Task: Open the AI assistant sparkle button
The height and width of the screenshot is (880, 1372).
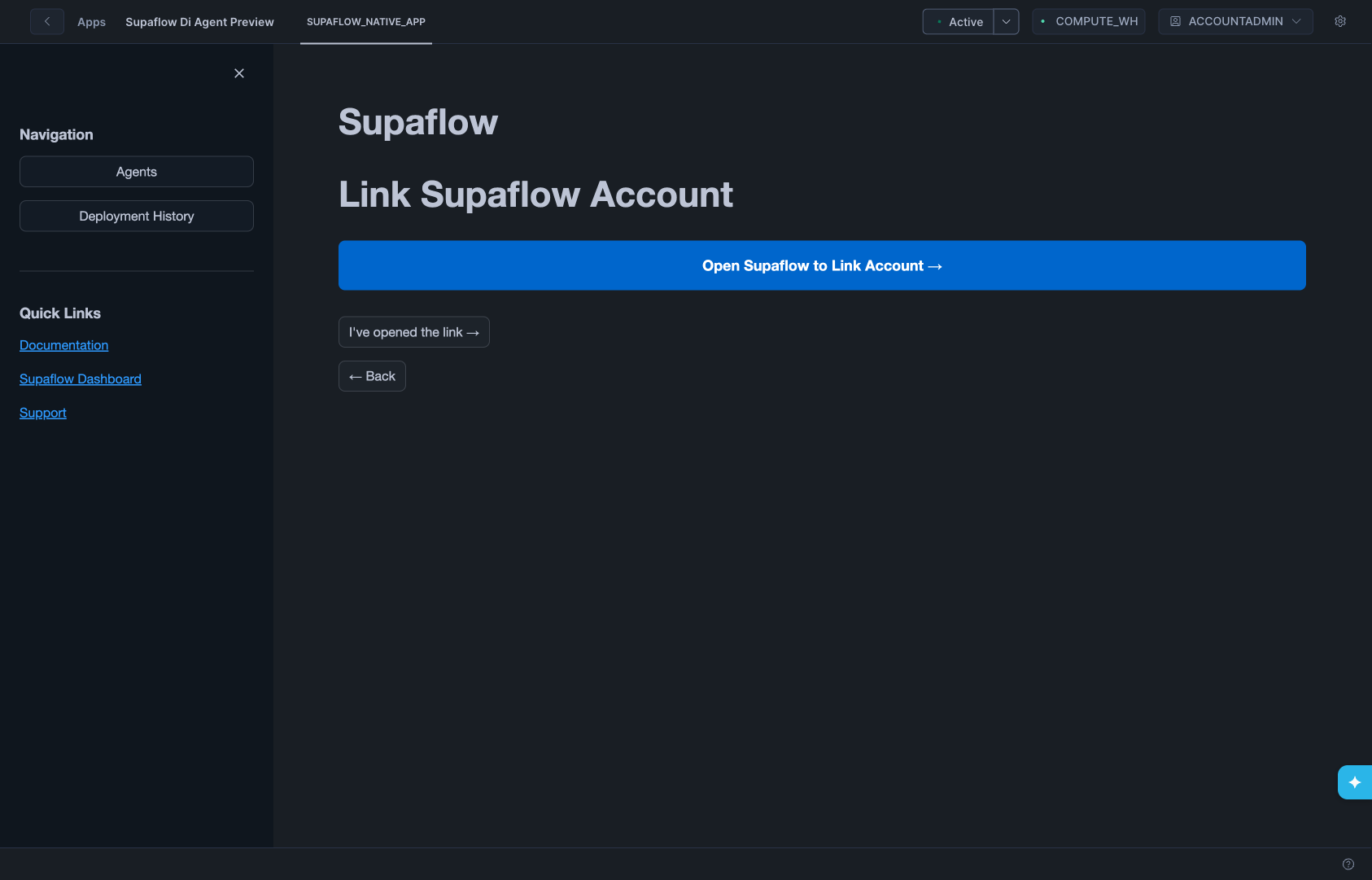Action: click(x=1355, y=782)
